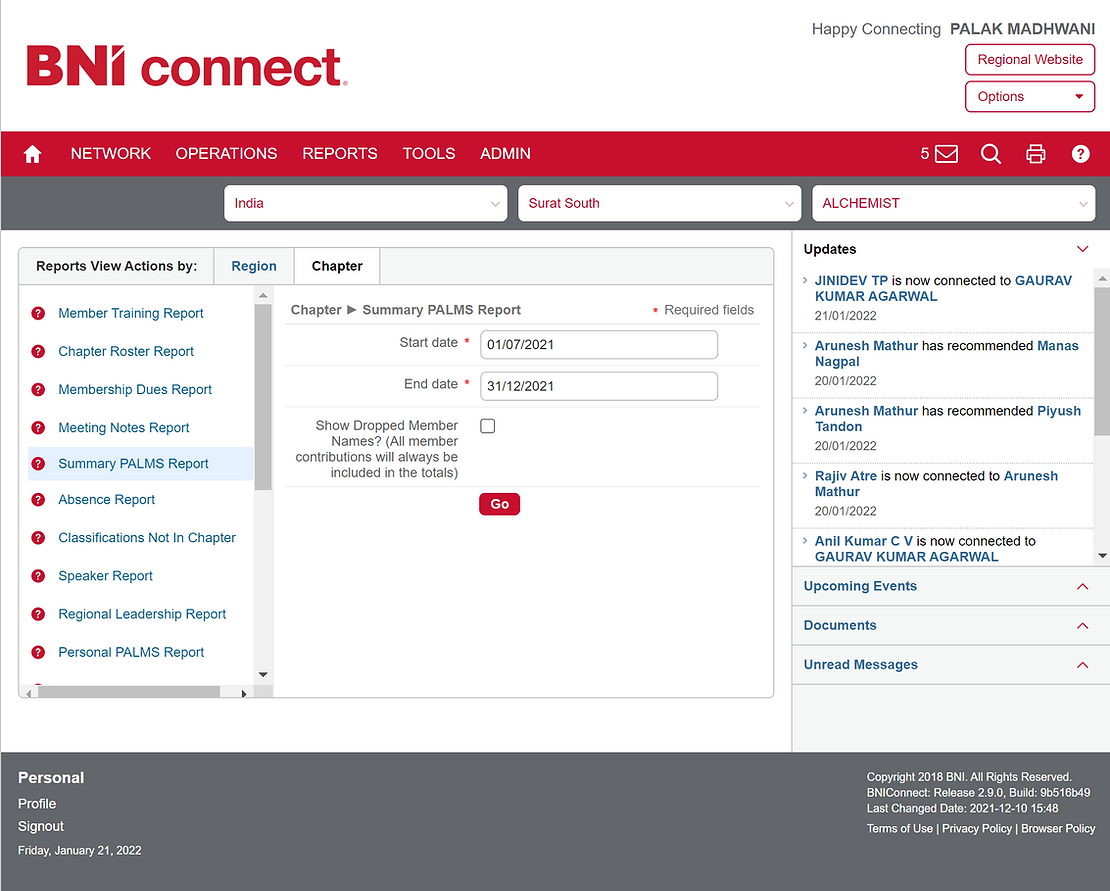1110x891 pixels.
Task: Click help icon beside Member Training Report
Action: pos(38,313)
